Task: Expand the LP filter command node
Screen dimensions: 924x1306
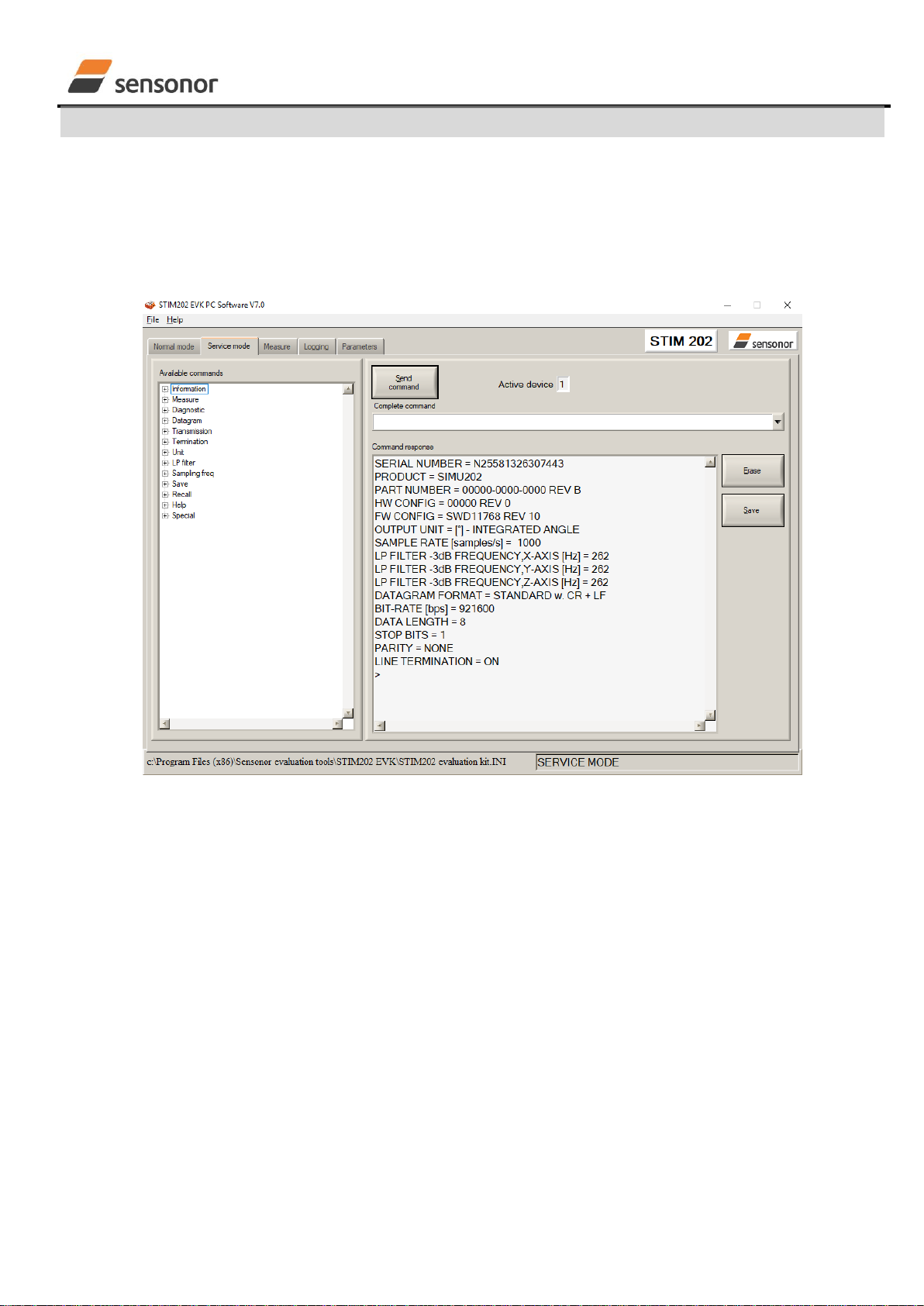Action: click(165, 463)
